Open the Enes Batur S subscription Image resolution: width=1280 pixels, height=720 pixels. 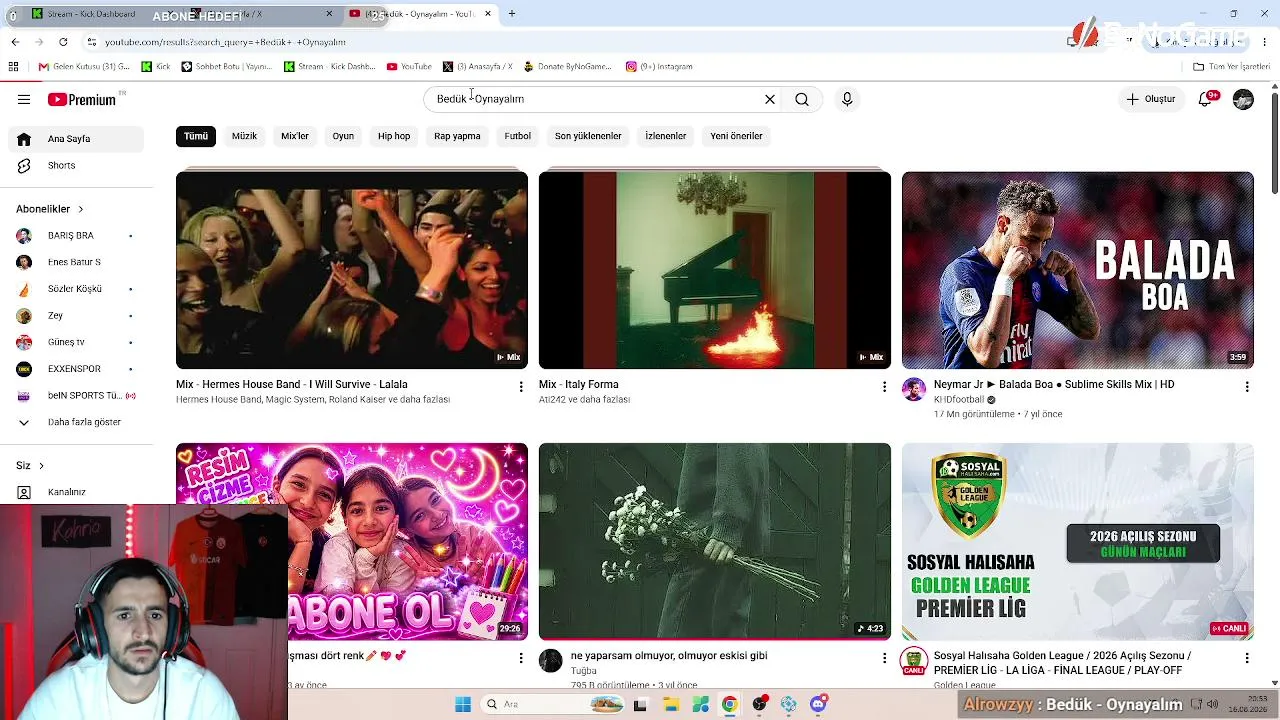click(x=76, y=262)
